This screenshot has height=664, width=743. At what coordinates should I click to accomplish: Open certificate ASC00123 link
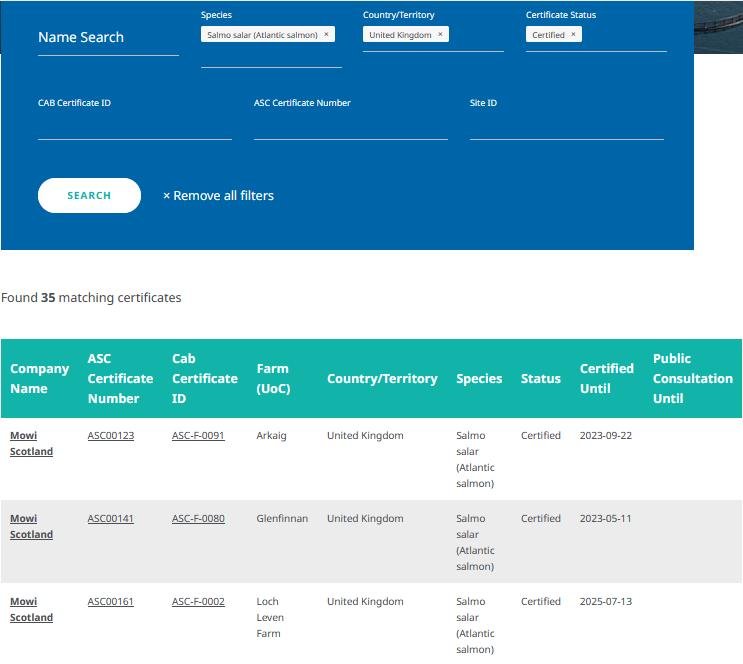point(110,436)
